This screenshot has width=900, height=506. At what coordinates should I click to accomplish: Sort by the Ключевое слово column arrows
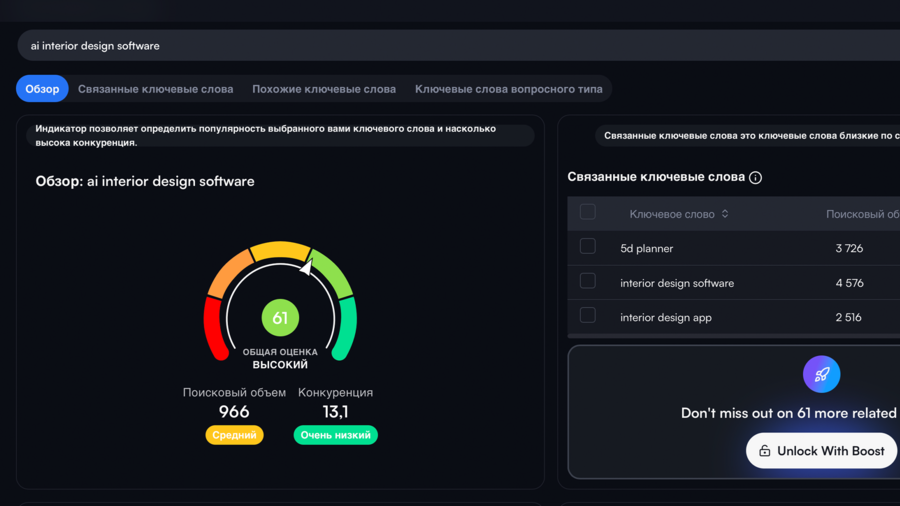pyautogui.click(x=725, y=214)
